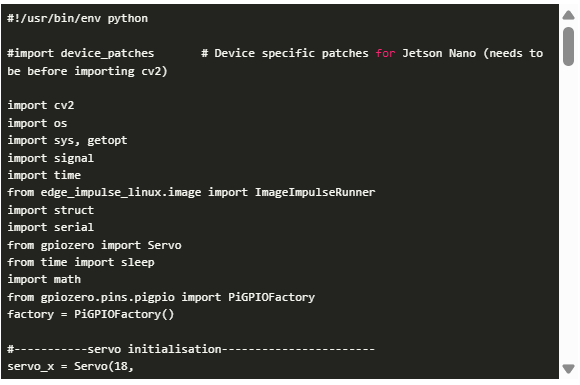Viewport: 580px width, 385px height.
Task: Click the 'import os' line
Action: point(37,123)
